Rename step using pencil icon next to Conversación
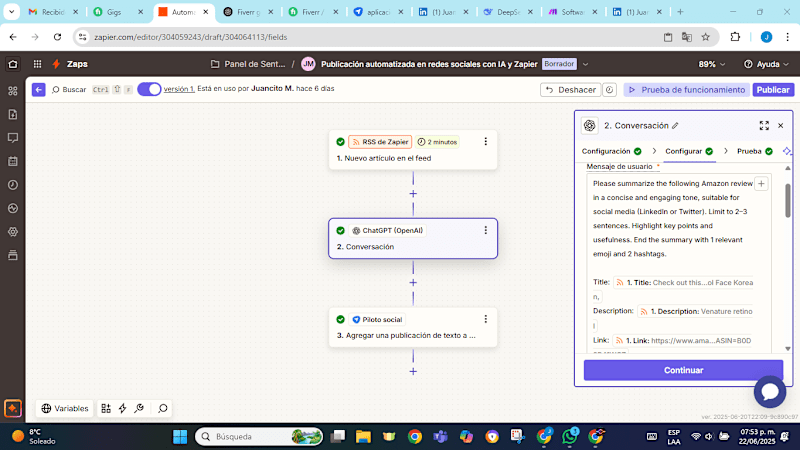The height and width of the screenshot is (450, 800). point(675,126)
